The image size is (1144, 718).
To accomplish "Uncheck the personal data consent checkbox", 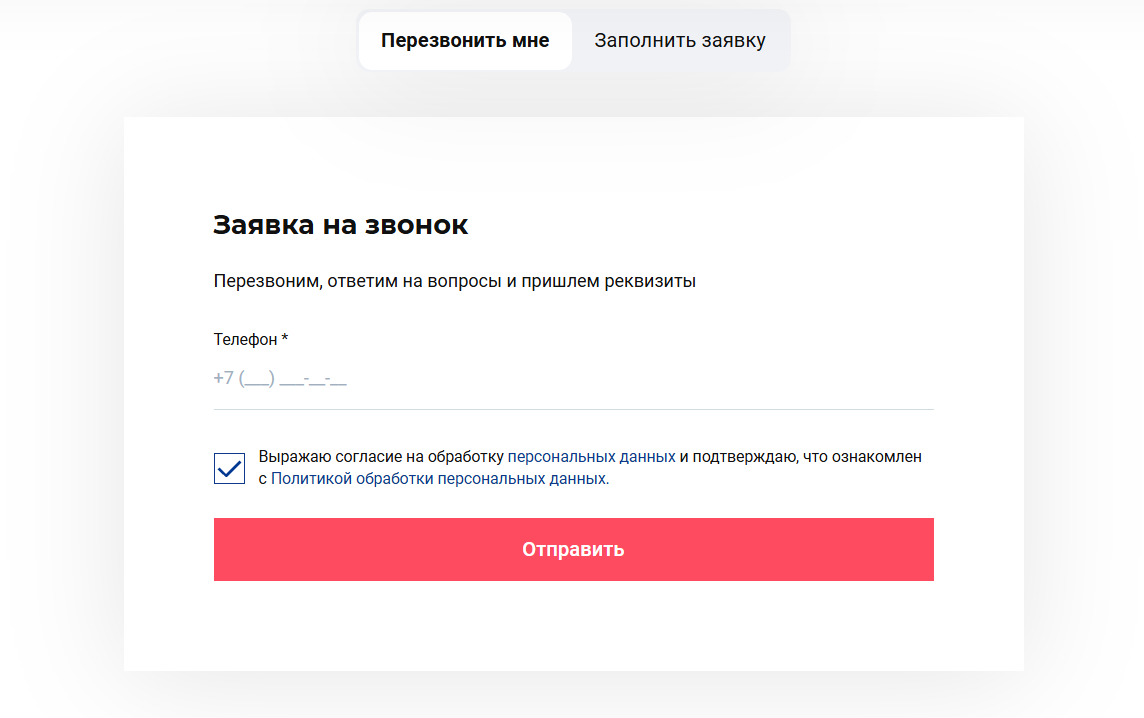I will (x=229, y=468).
